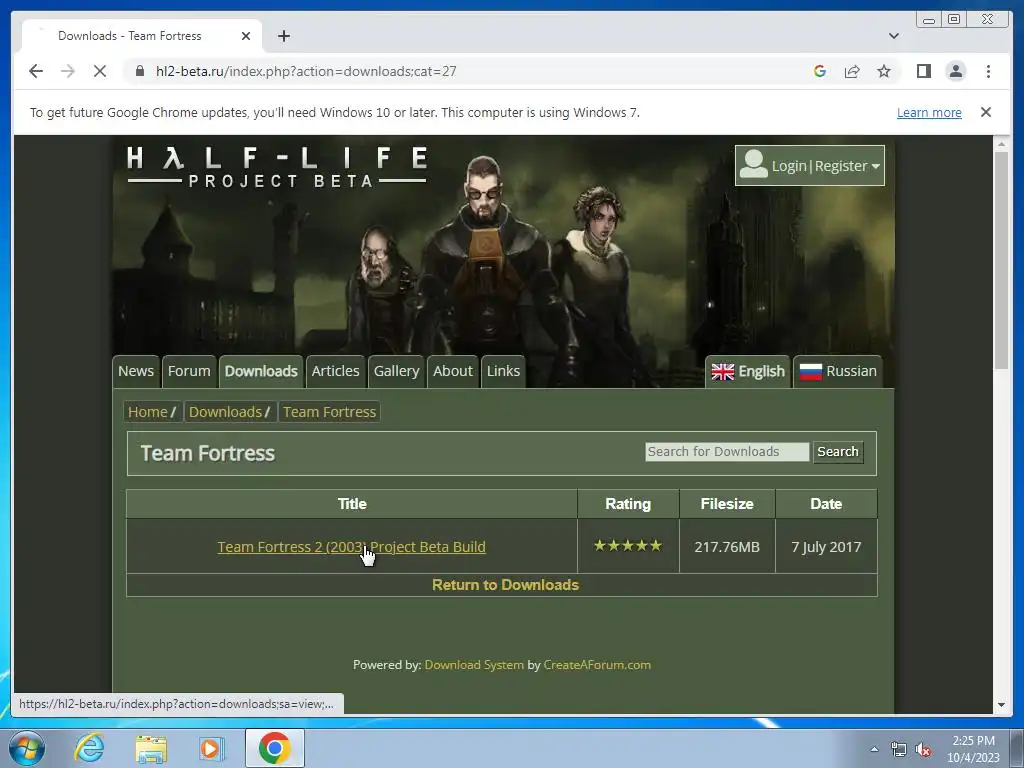This screenshot has height=768, width=1024.
Task: Close the Downloads - Team Fortress tab
Action: pyautogui.click(x=246, y=36)
